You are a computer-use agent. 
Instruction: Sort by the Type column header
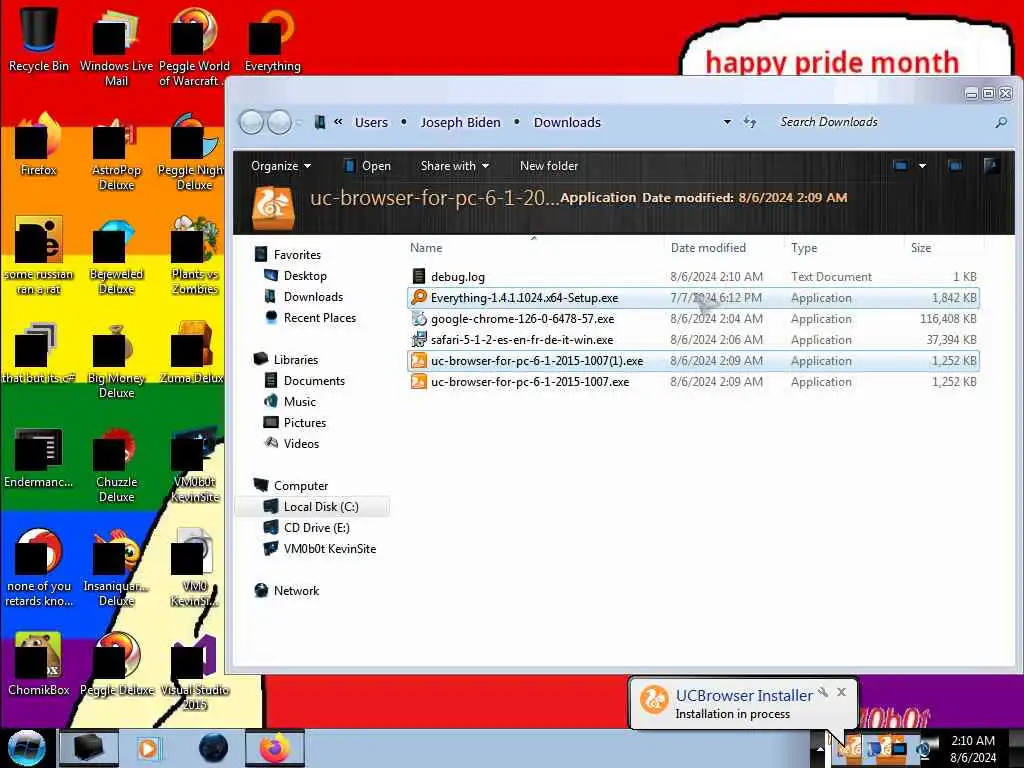(804, 248)
